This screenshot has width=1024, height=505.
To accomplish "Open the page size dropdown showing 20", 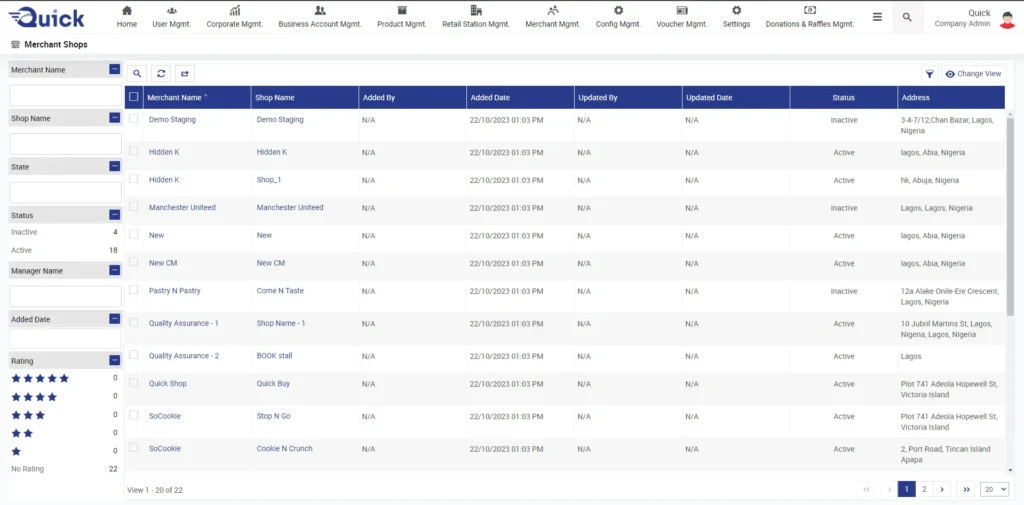I will (994, 489).
